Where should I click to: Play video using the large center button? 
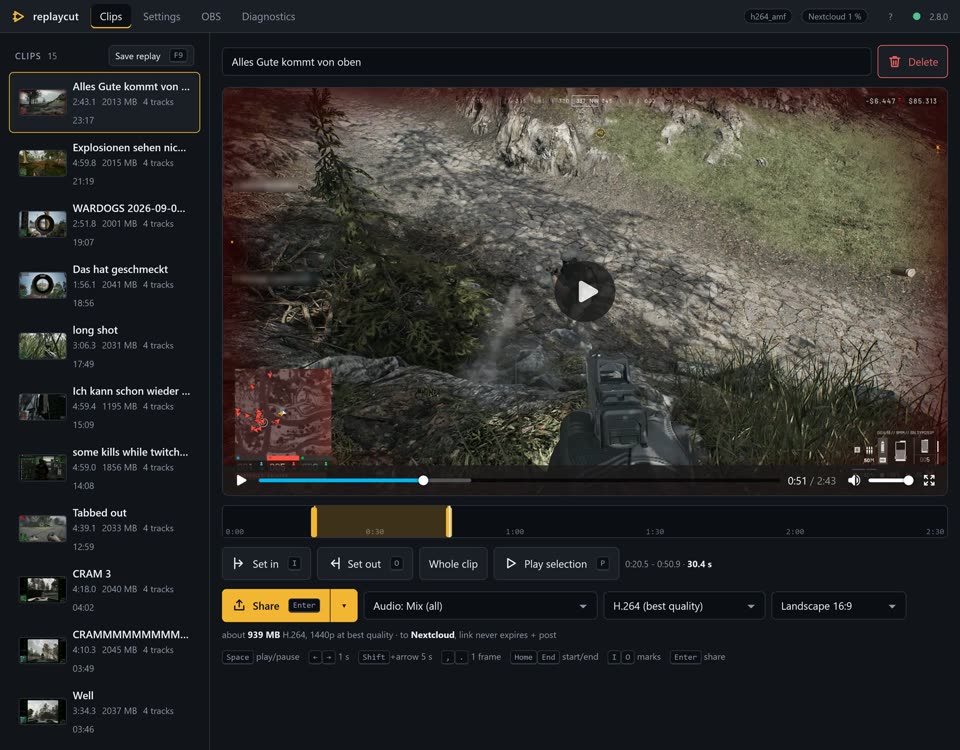(585, 291)
